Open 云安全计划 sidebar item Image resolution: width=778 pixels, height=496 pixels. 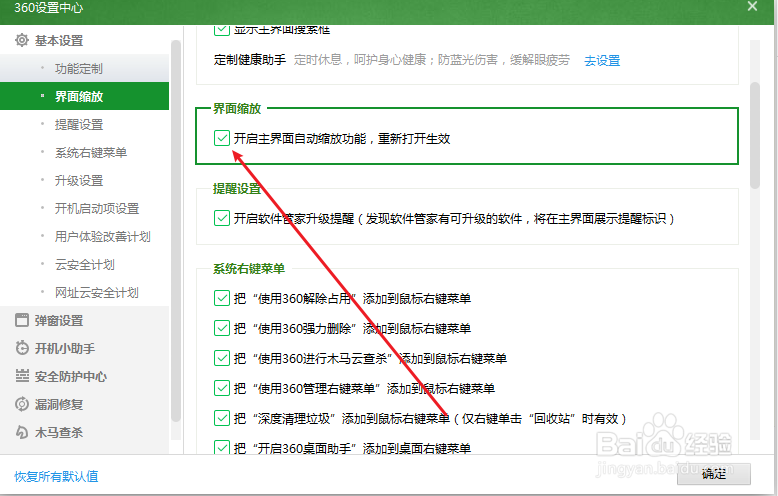[x=84, y=264]
